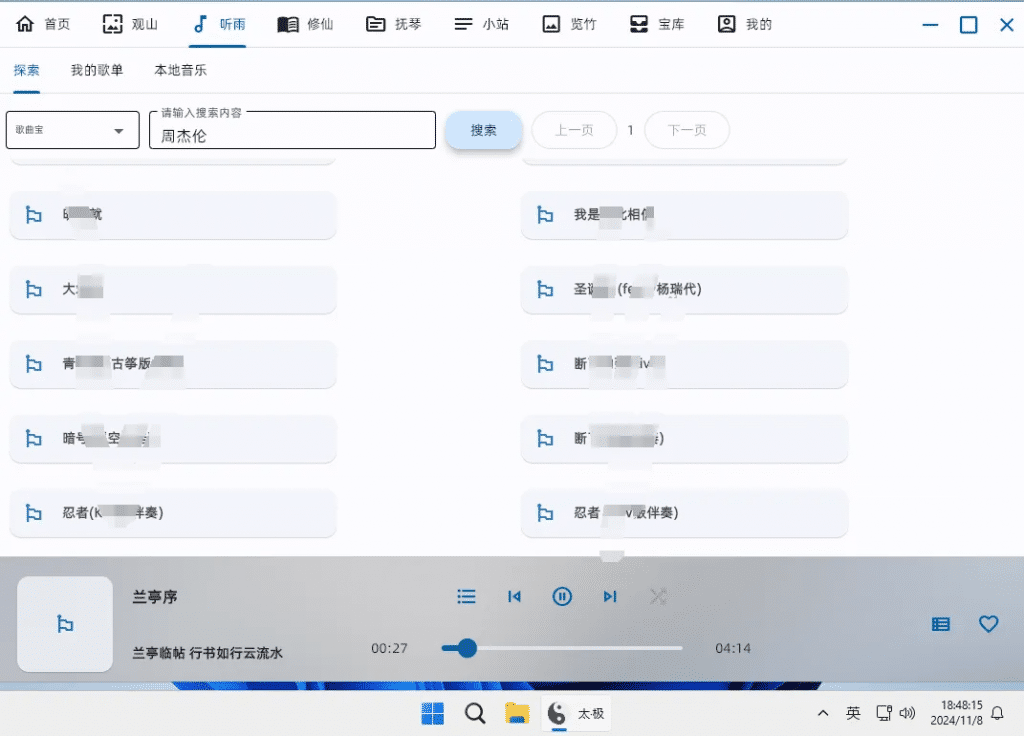Open the Windows Start menu
The image size is (1024, 736).
pos(432,713)
